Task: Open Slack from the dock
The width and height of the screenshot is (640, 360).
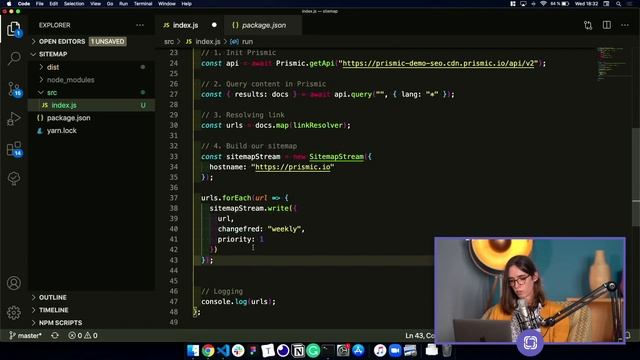Action: (238, 350)
